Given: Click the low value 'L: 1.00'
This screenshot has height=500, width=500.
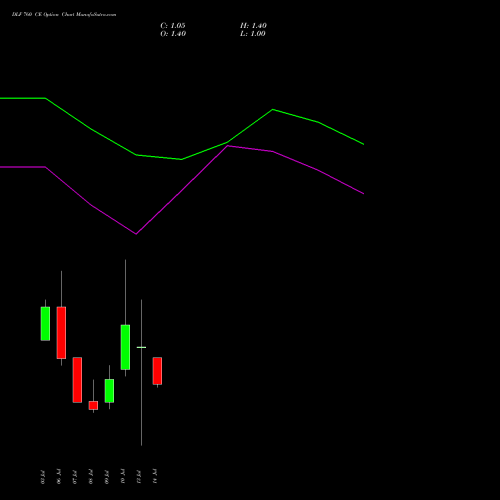Looking at the screenshot, I should pyautogui.click(x=253, y=34).
